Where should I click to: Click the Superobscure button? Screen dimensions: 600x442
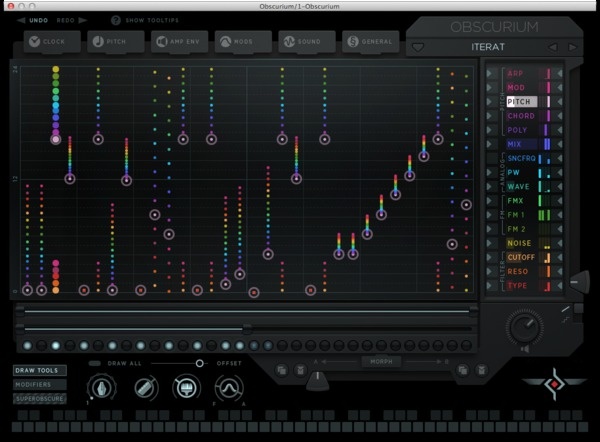(x=41, y=399)
